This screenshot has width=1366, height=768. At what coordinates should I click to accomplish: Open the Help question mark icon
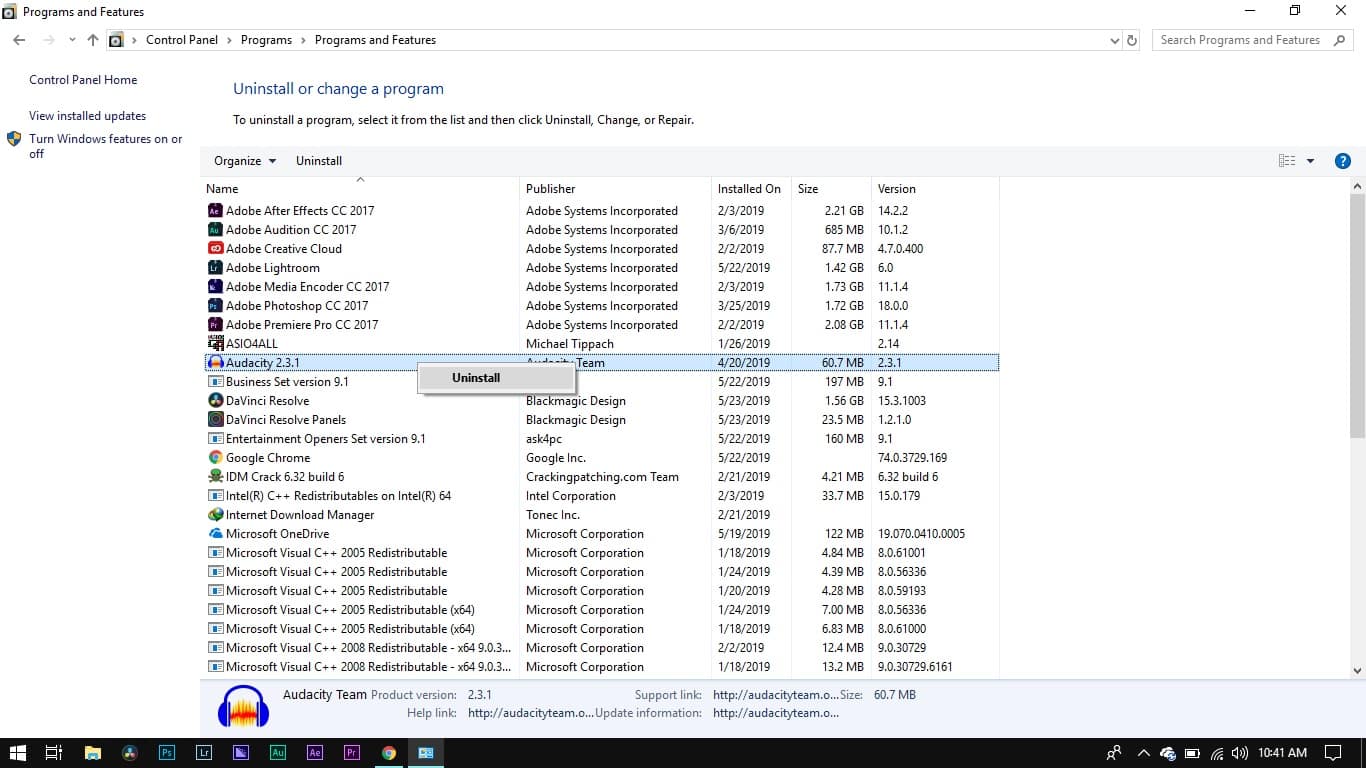1343,161
